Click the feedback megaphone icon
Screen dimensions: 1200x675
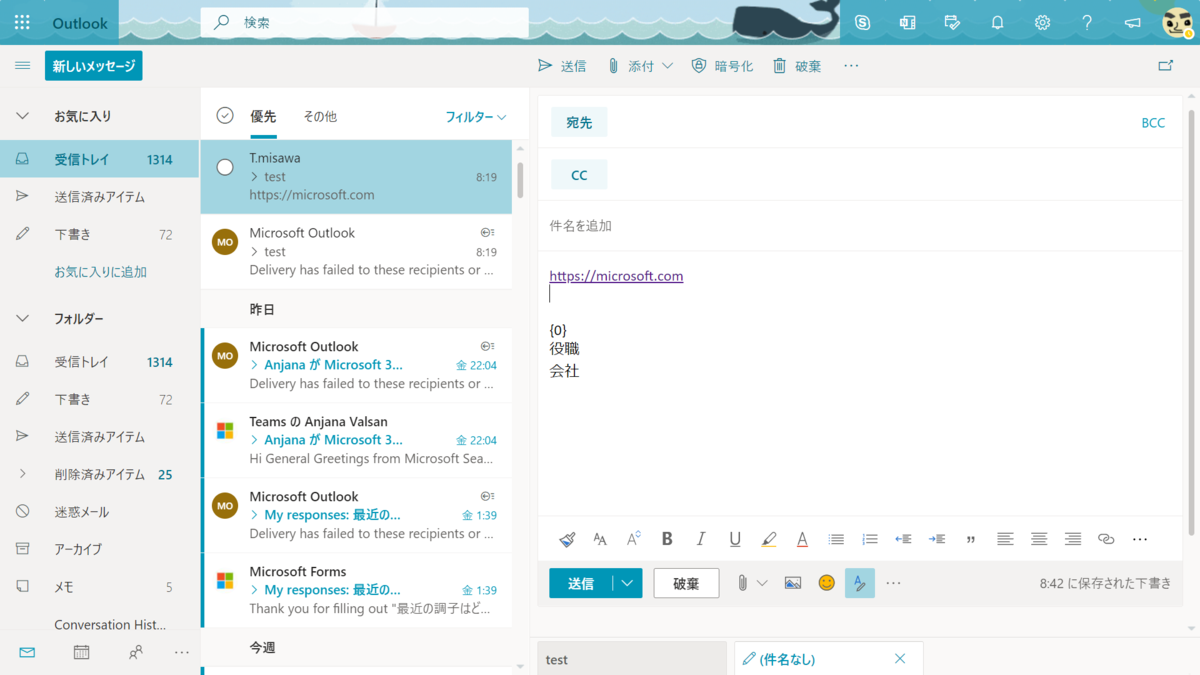click(x=1132, y=22)
